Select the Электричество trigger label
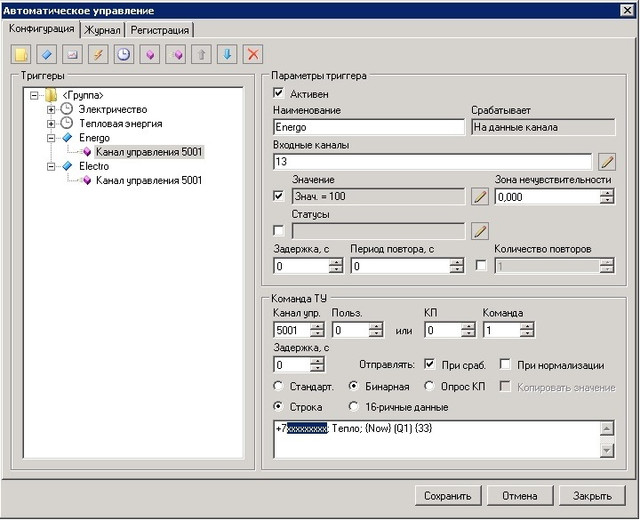 coord(113,109)
